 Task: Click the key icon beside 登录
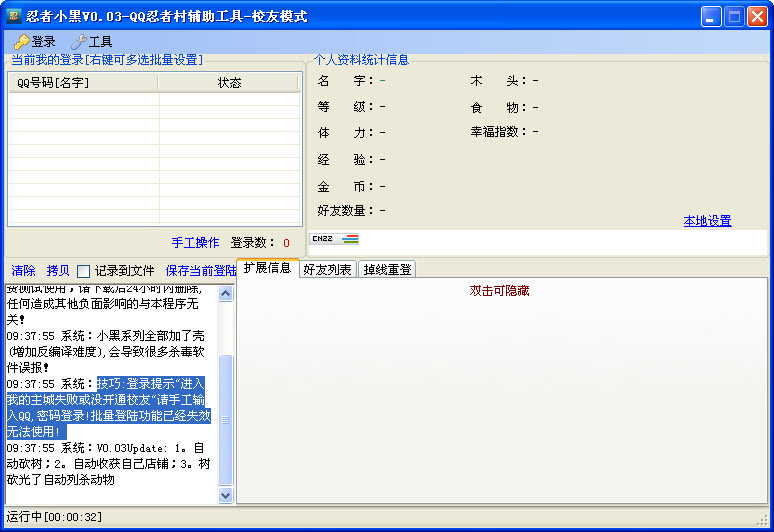pos(21,42)
